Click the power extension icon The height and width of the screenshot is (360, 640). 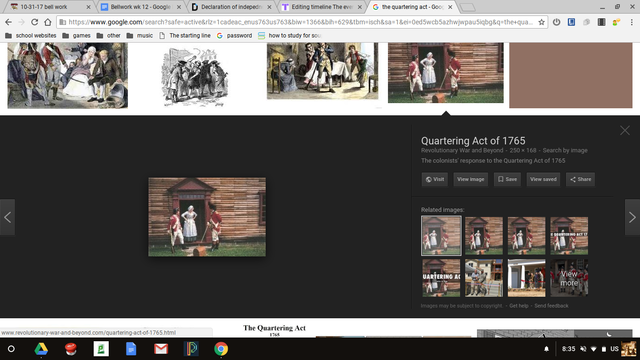tap(556, 22)
